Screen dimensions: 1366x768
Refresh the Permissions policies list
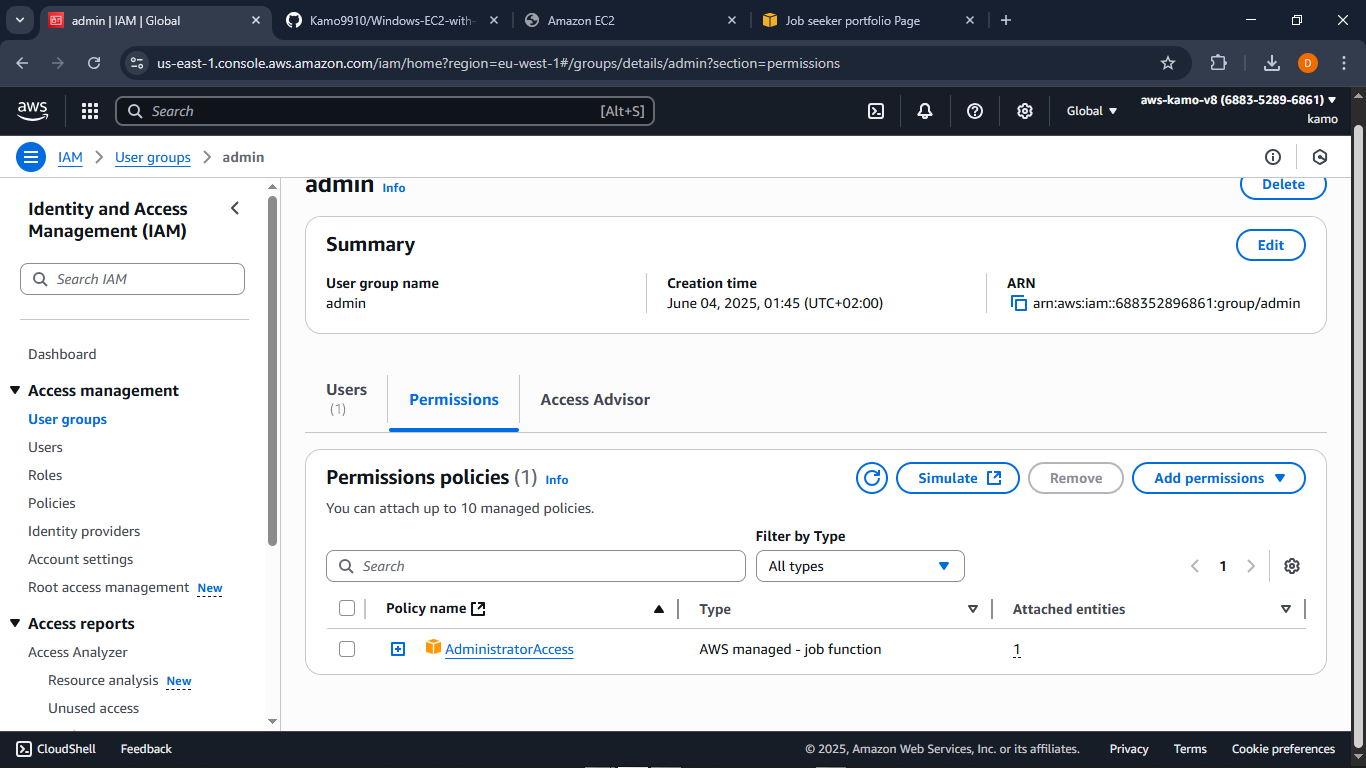point(871,478)
